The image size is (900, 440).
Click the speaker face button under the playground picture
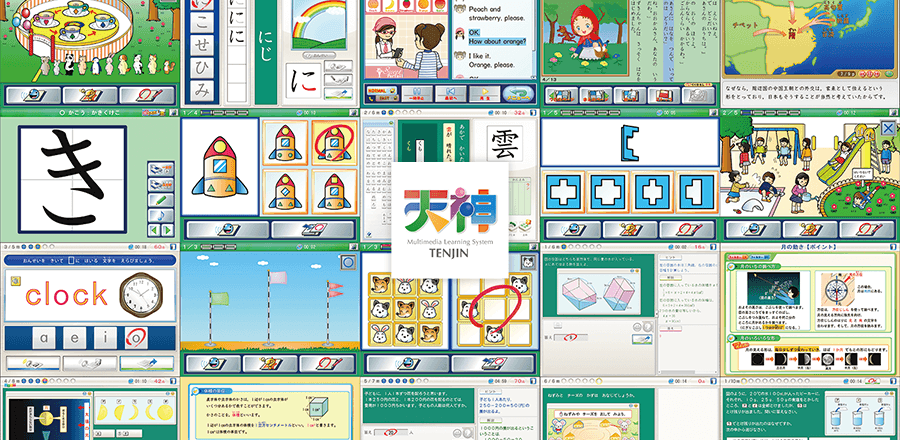tap(752, 229)
